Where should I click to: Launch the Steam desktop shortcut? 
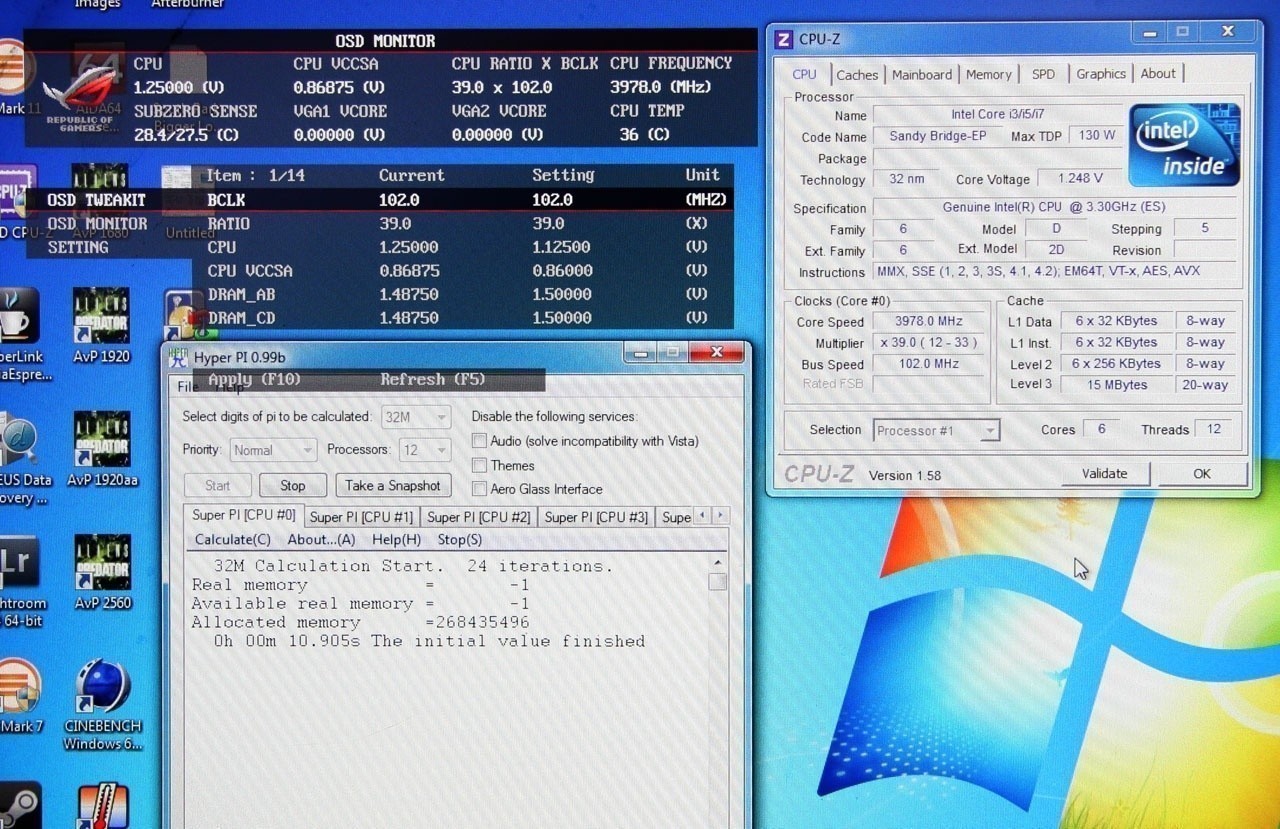pyautogui.click(x=18, y=805)
